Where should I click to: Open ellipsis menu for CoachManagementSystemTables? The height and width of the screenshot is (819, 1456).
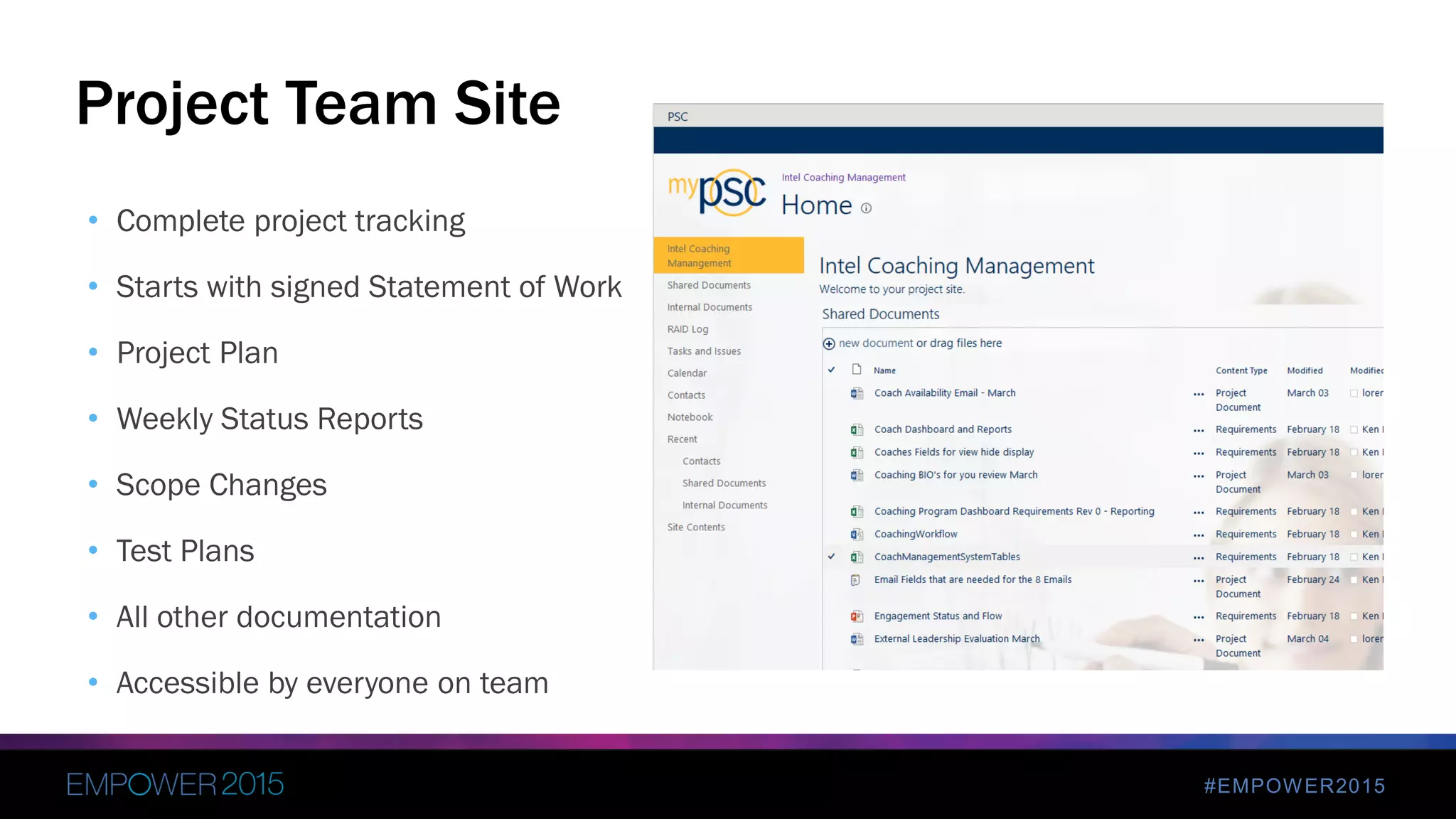(1199, 558)
